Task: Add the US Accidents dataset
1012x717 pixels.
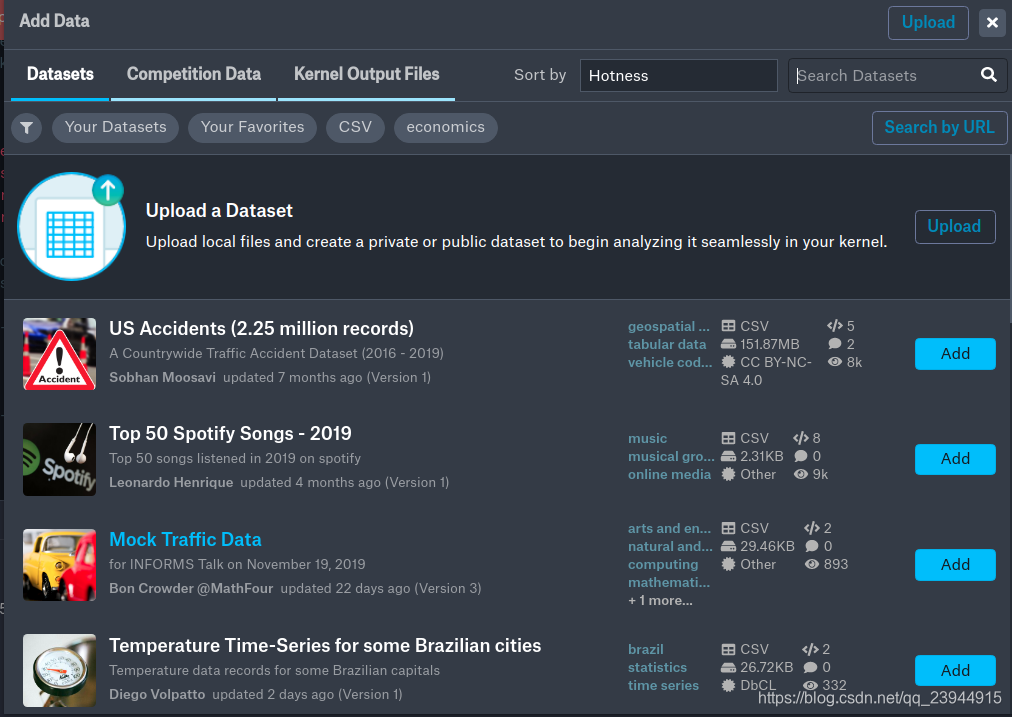Action: pos(955,354)
